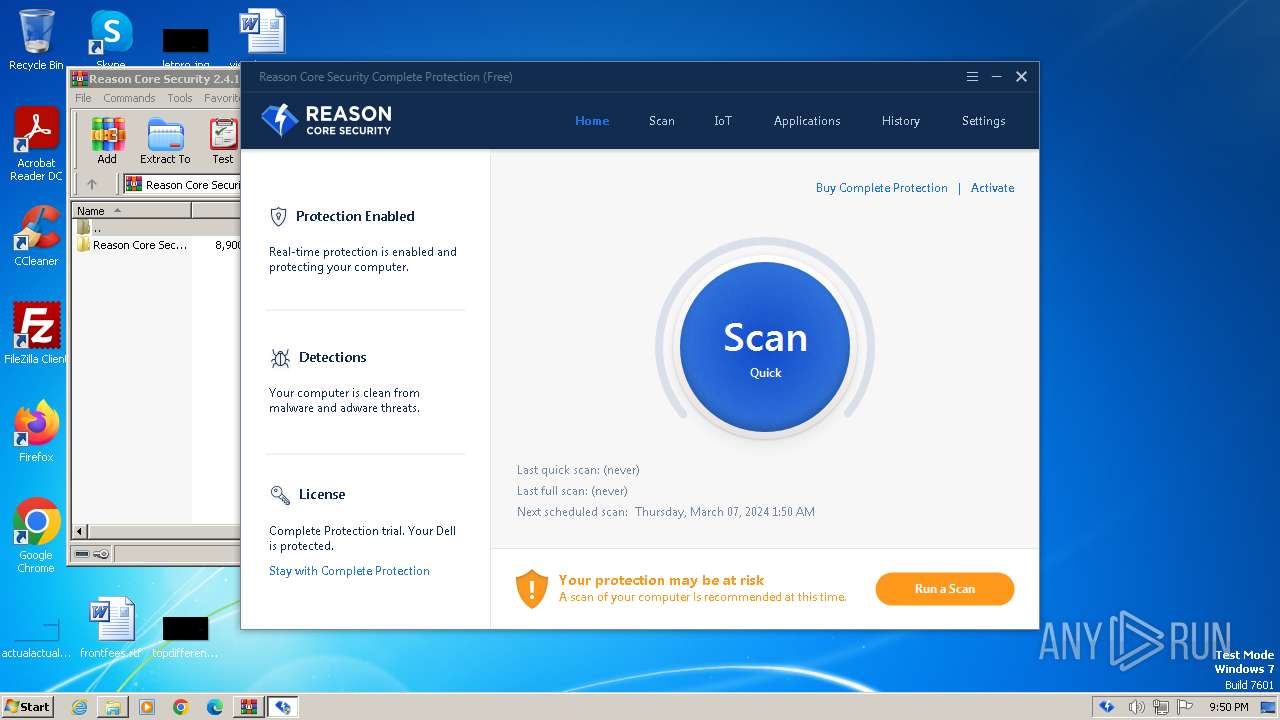
Task: Select the CCleaner desktop icon
Action: 36,237
